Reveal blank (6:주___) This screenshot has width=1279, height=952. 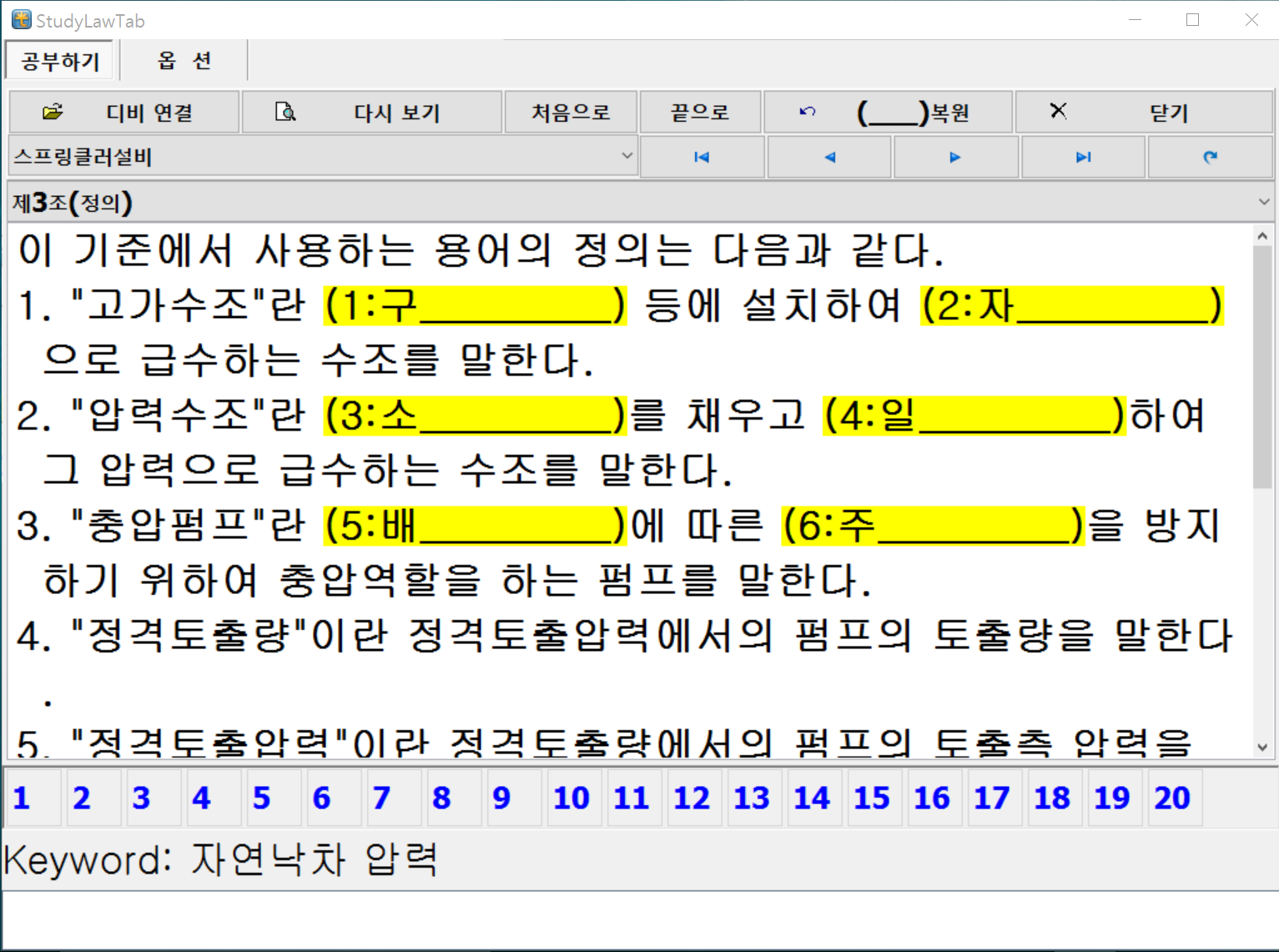pos(934,526)
